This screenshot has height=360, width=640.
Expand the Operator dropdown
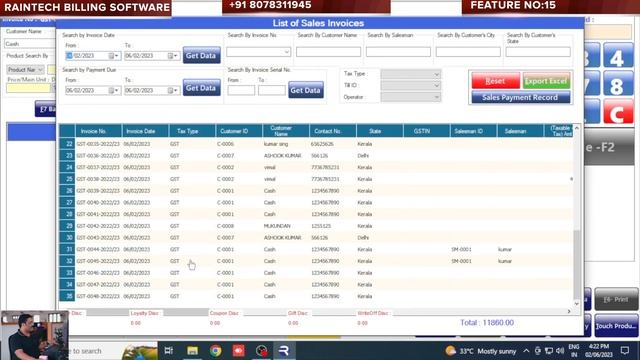click(x=436, y=97)
